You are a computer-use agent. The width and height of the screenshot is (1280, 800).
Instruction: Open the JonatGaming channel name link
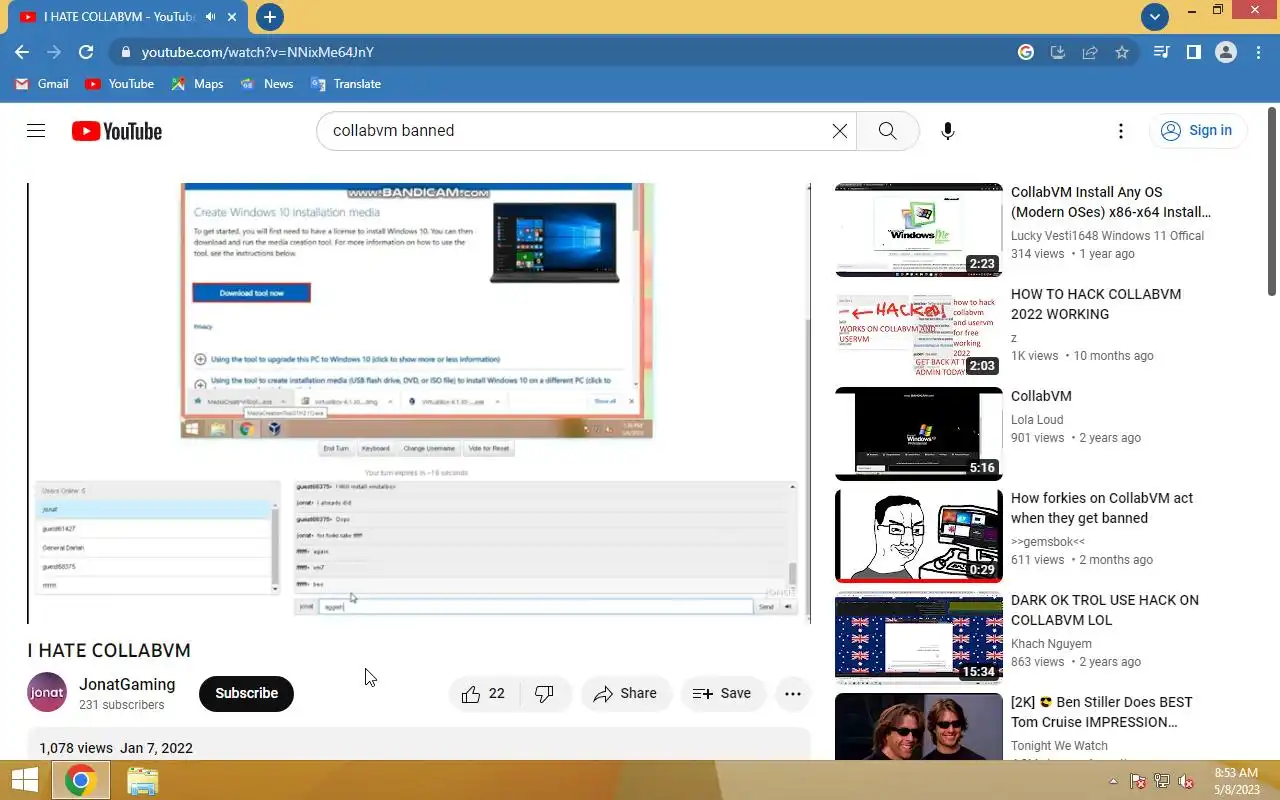(127, 684)
